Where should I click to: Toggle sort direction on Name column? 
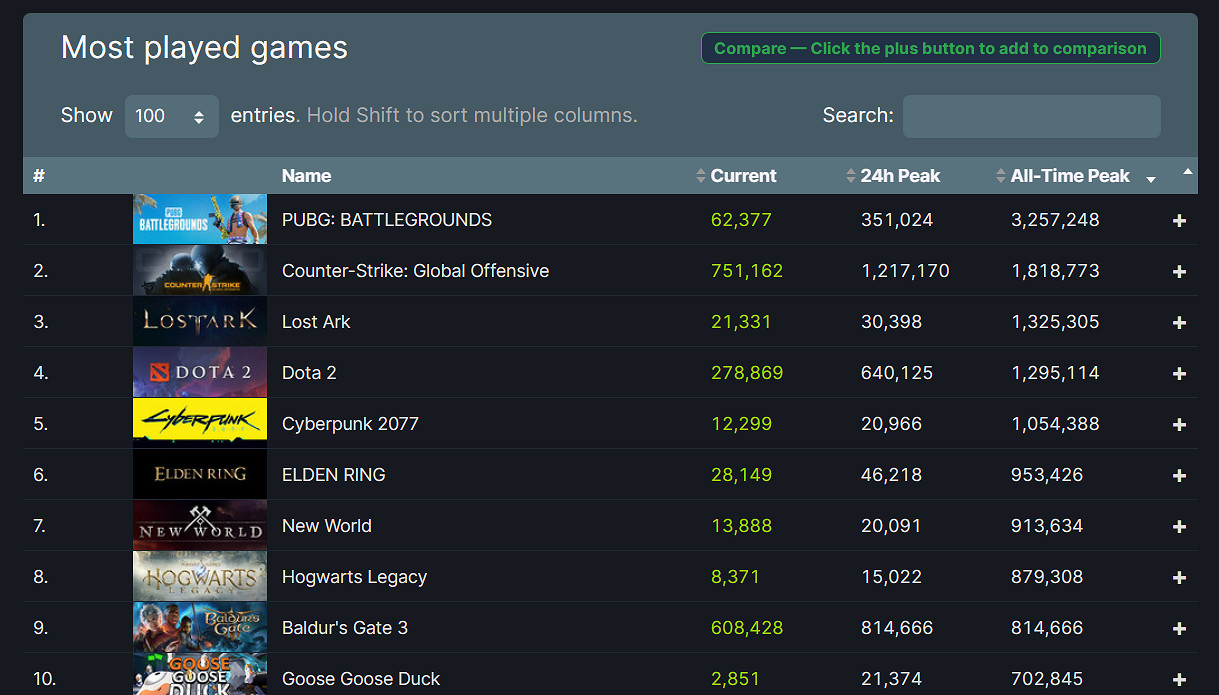coord(306,175)
